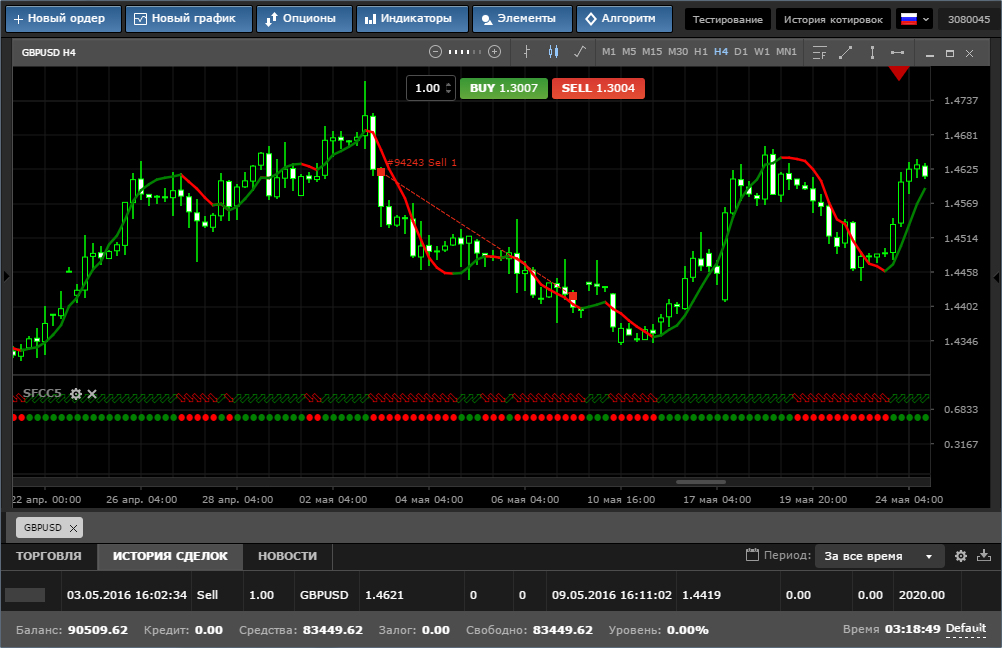The height and width of the screenshot is (648, 1002).
Task: Select the trend line drawing tool
Action: tap(845, 52)
